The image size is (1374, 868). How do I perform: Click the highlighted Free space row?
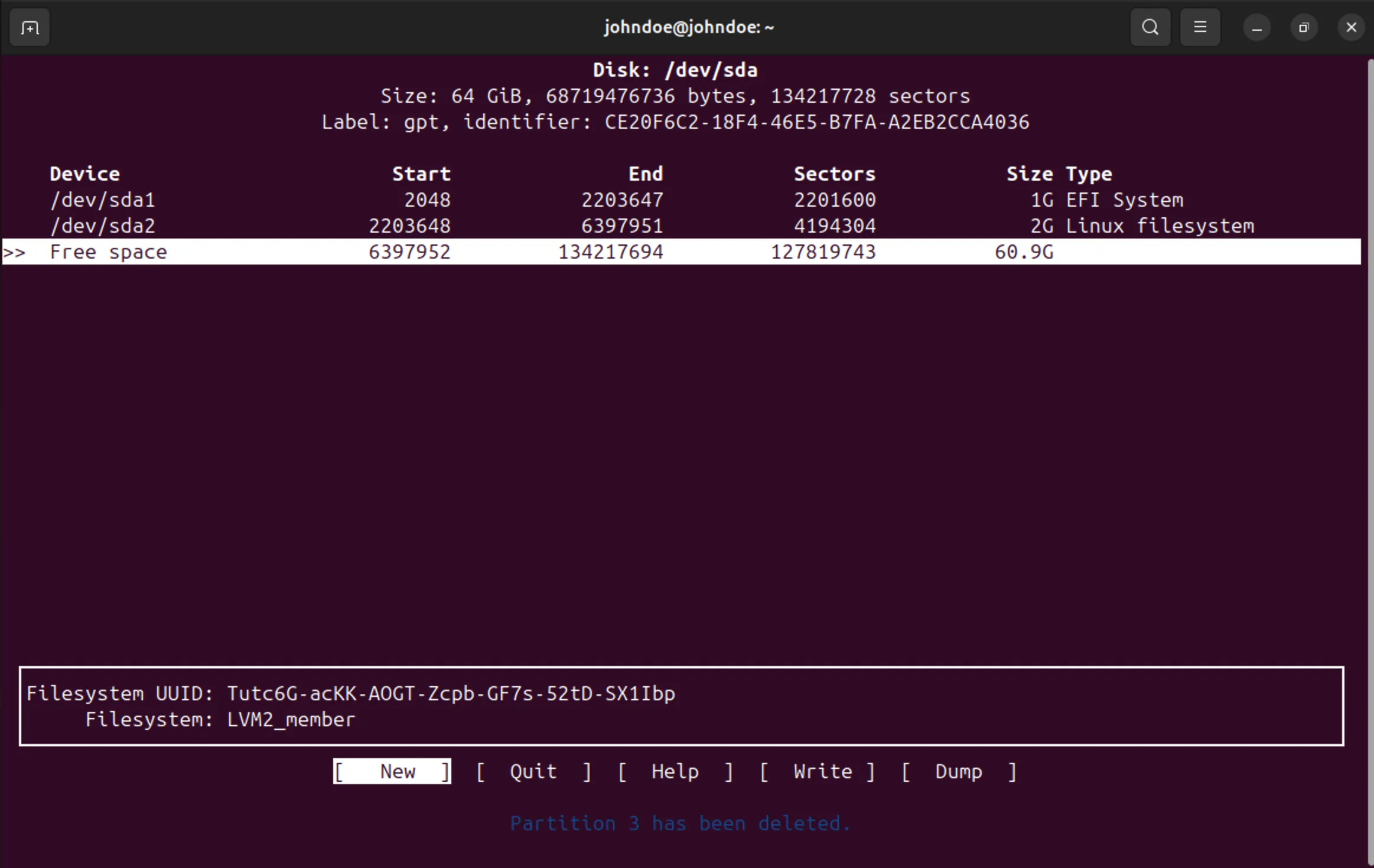pyautogui.click(x=108, y=252)
